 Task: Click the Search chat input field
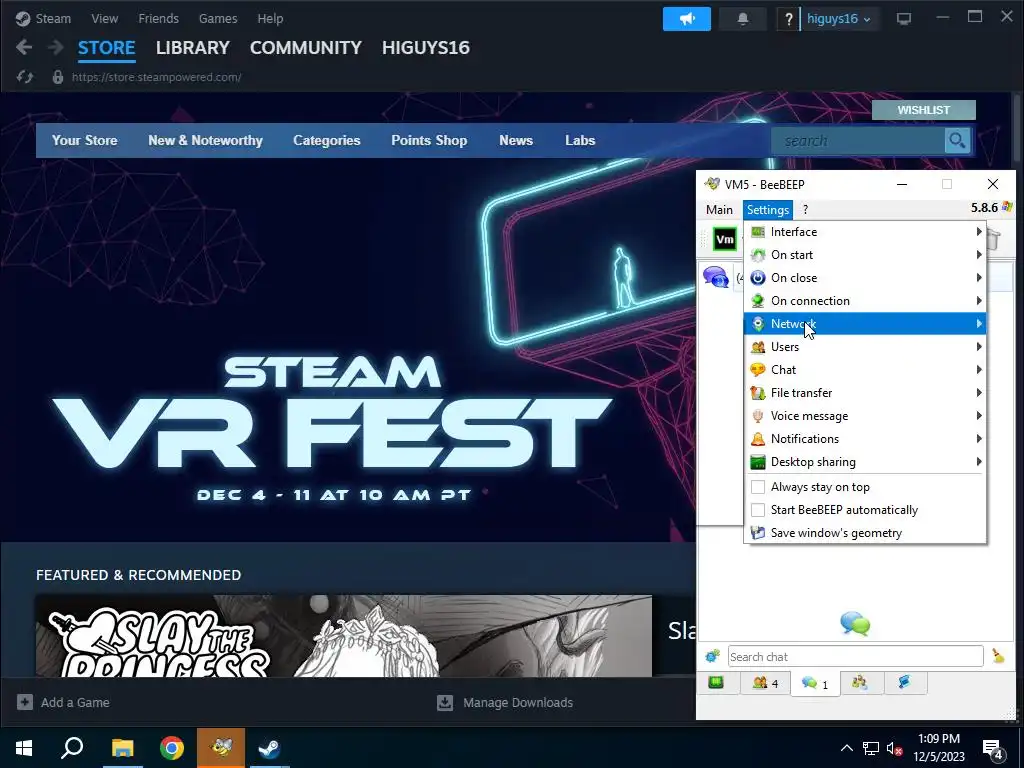coord(856,656)
